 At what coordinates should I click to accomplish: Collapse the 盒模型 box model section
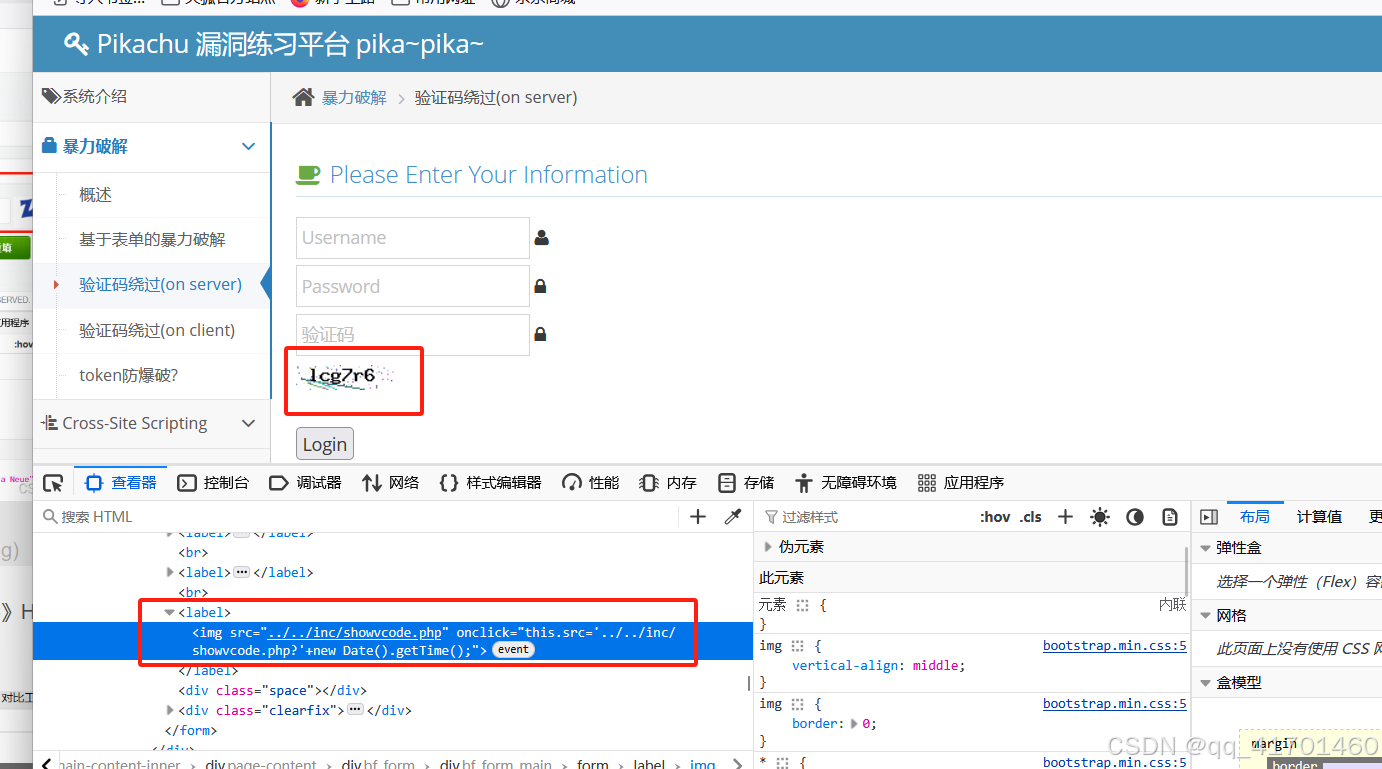point(1206,682)
